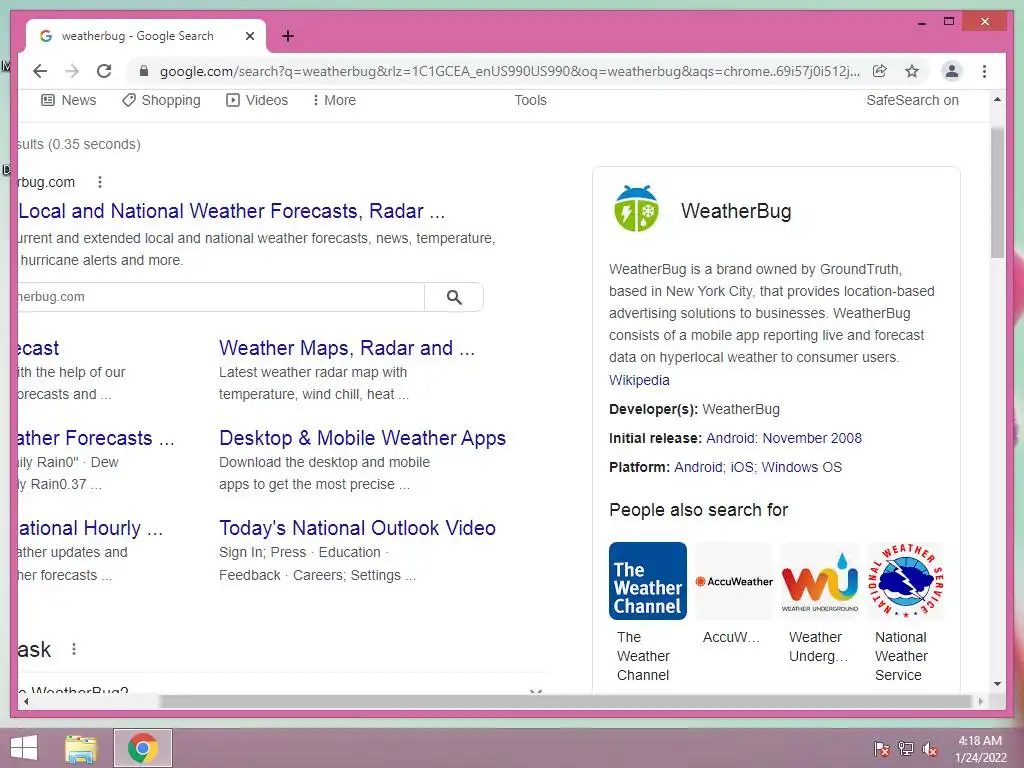Open Today's National Outlook Video link
This screenshot has width=1024, height=768.
[357, 528]
